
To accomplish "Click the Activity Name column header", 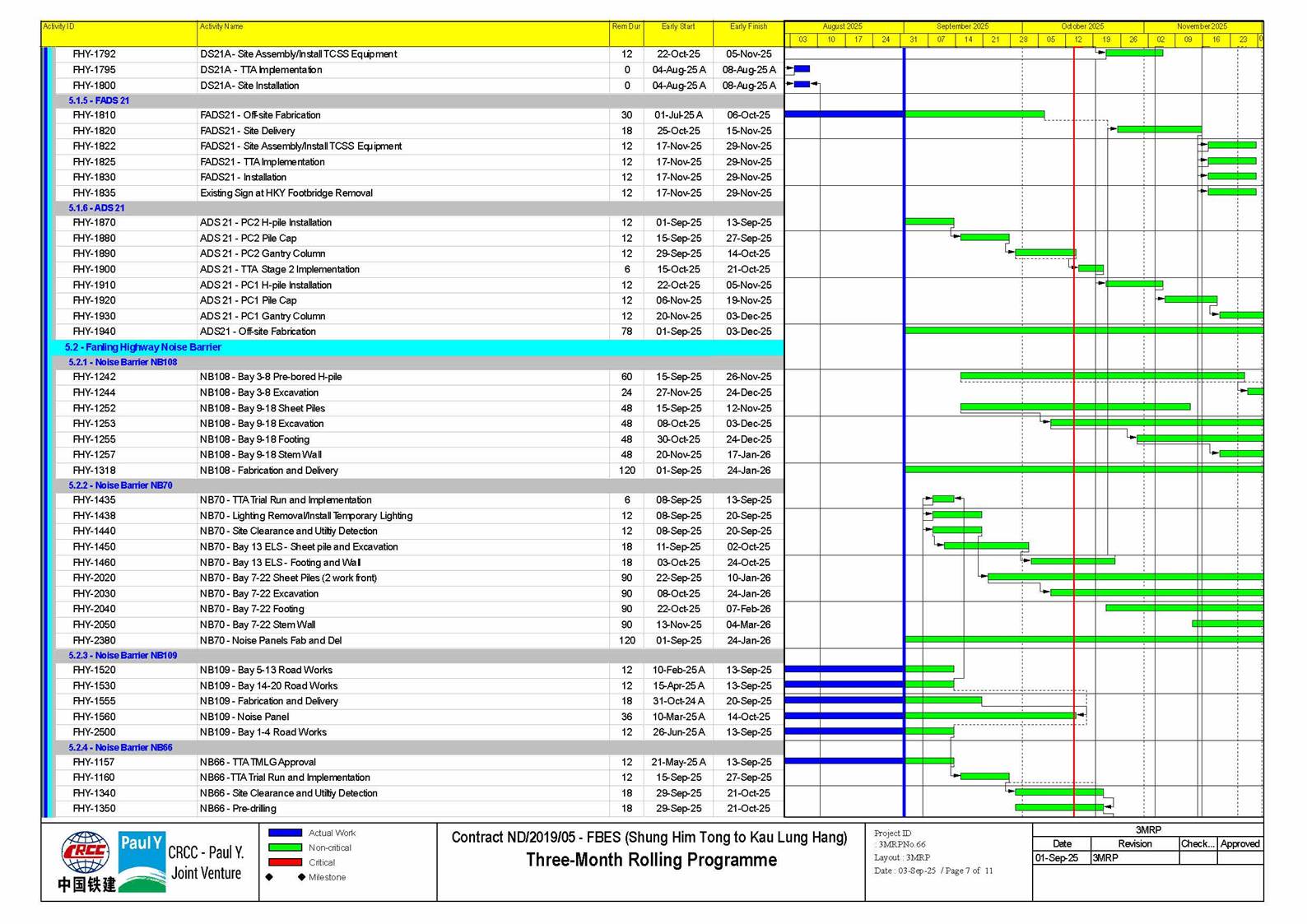I will (x=403, y=34).
